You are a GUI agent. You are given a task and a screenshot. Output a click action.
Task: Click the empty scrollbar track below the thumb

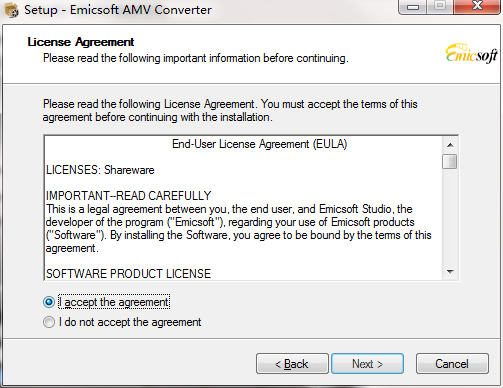450,217
